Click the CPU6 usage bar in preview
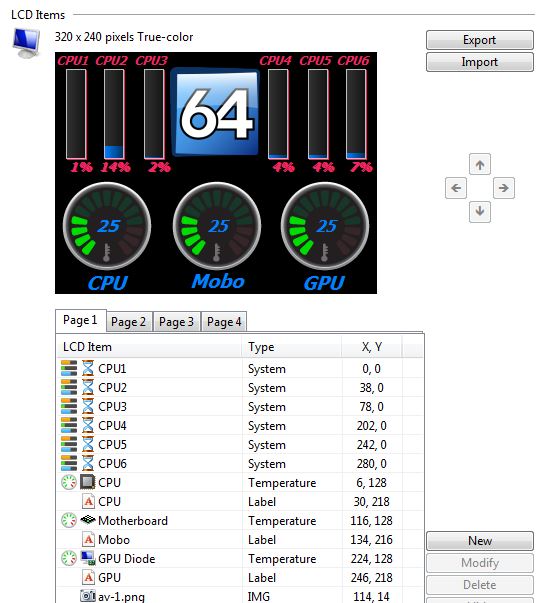Viewport: 548px width, 603px height. pyautogui.click(x=356, y=114)
